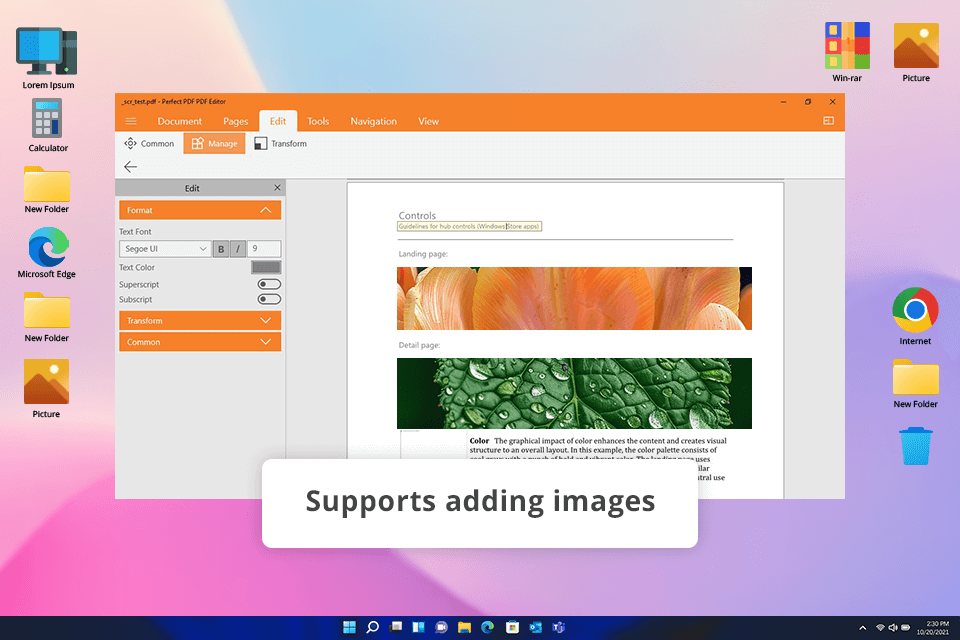Open the Text Color swatch
This screenshot has height=640, width=960.
pos(266,267)
